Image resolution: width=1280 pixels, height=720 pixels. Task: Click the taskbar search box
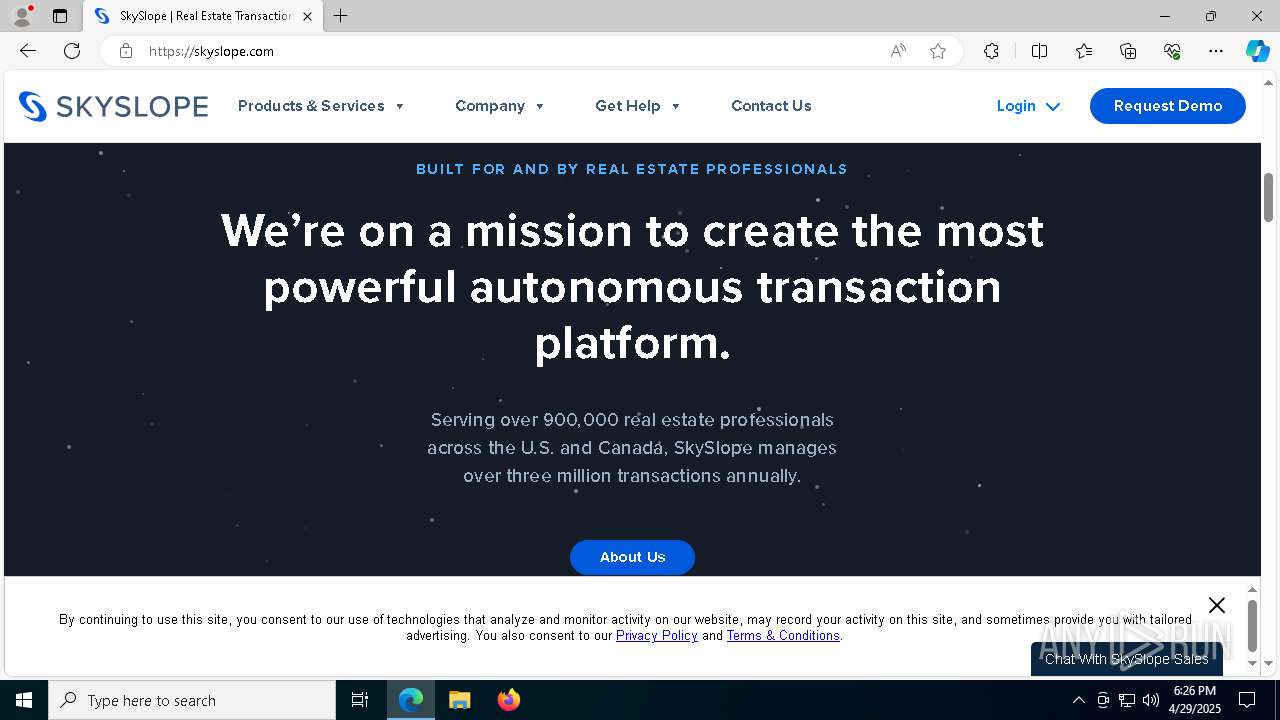(192, 700)
